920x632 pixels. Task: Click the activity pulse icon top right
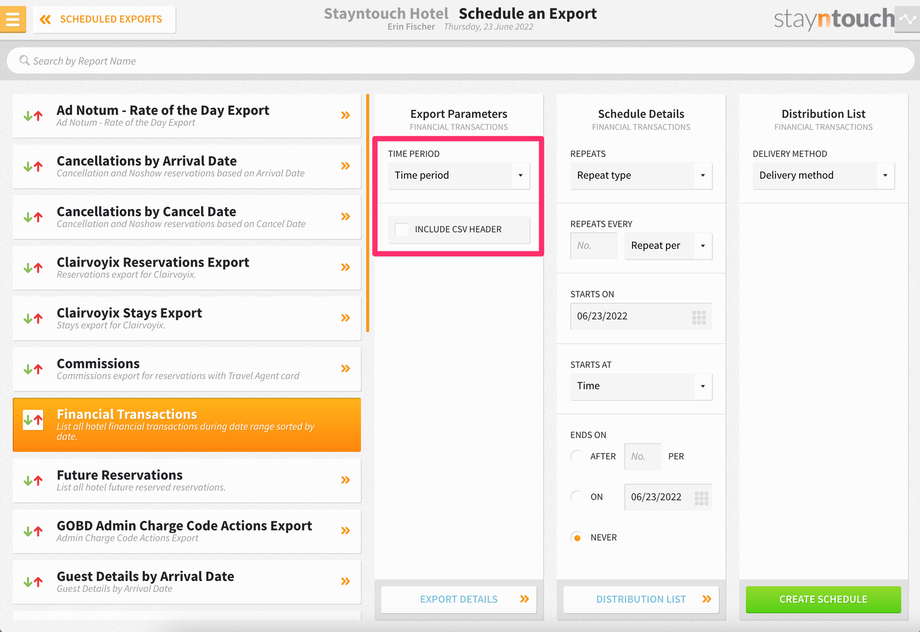(907, 19)
